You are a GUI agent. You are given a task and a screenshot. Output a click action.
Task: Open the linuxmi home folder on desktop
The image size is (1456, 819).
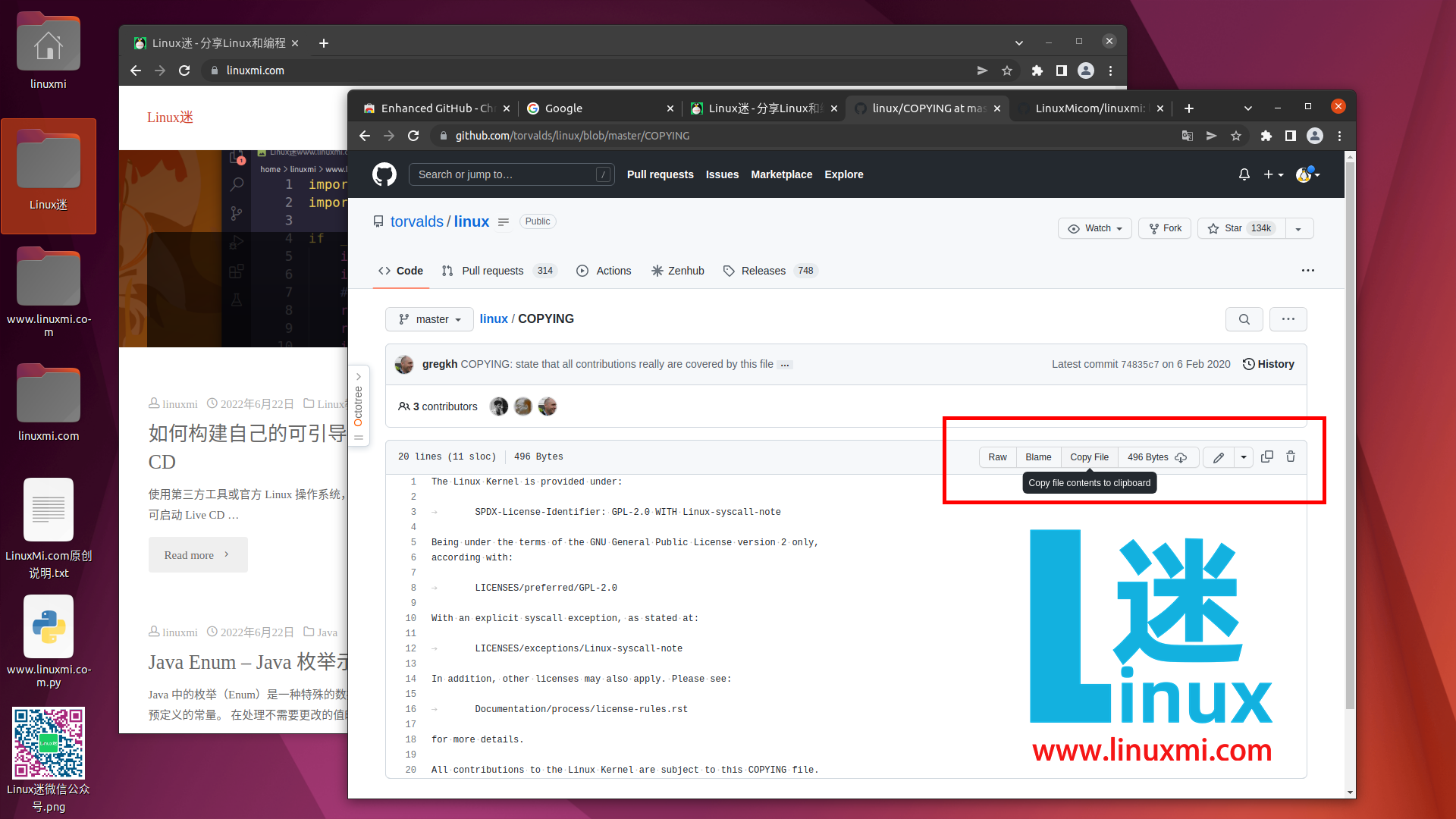point(49,50)
